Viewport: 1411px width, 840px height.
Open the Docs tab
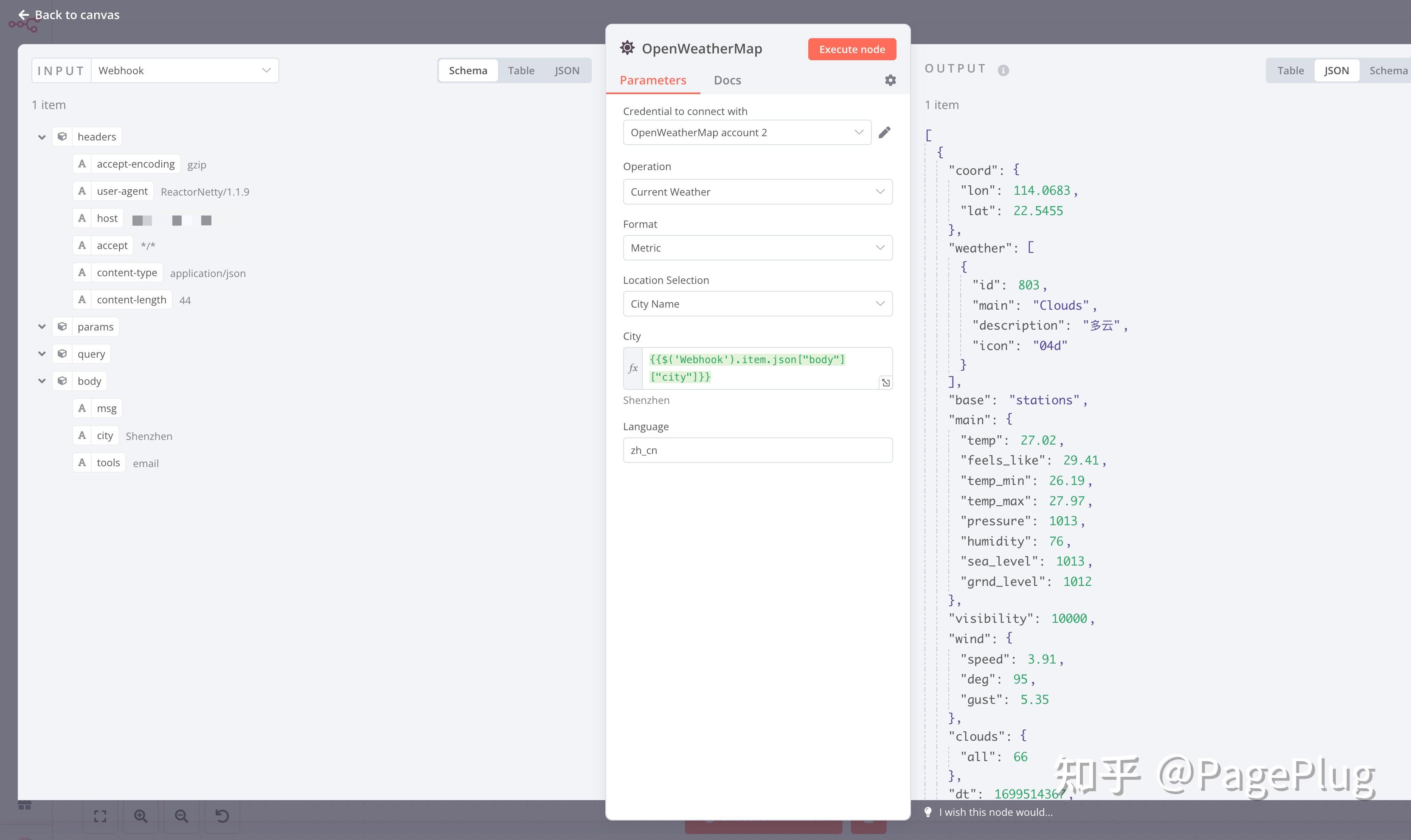(x=727, y=80)
